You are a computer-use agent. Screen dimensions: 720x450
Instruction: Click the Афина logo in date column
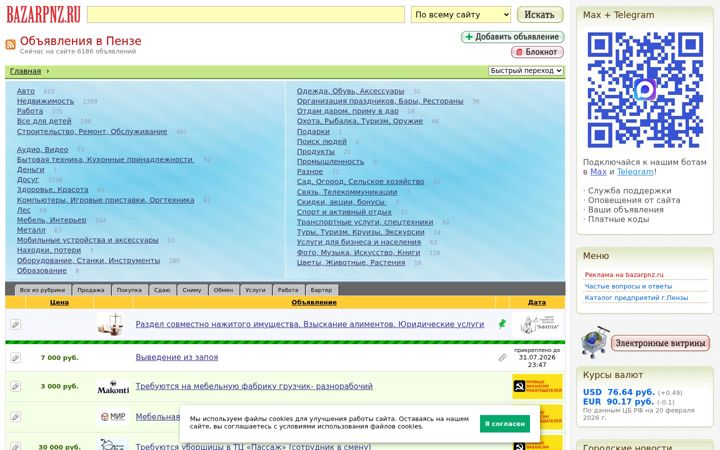coord(538,324)
